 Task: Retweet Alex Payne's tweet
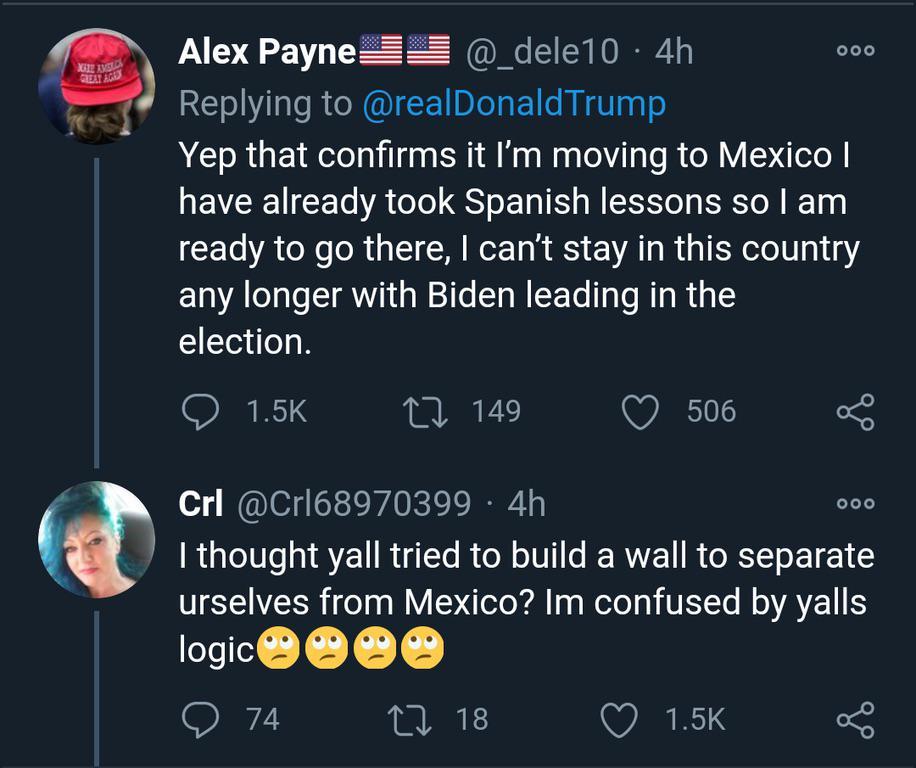tap(415, 412)
